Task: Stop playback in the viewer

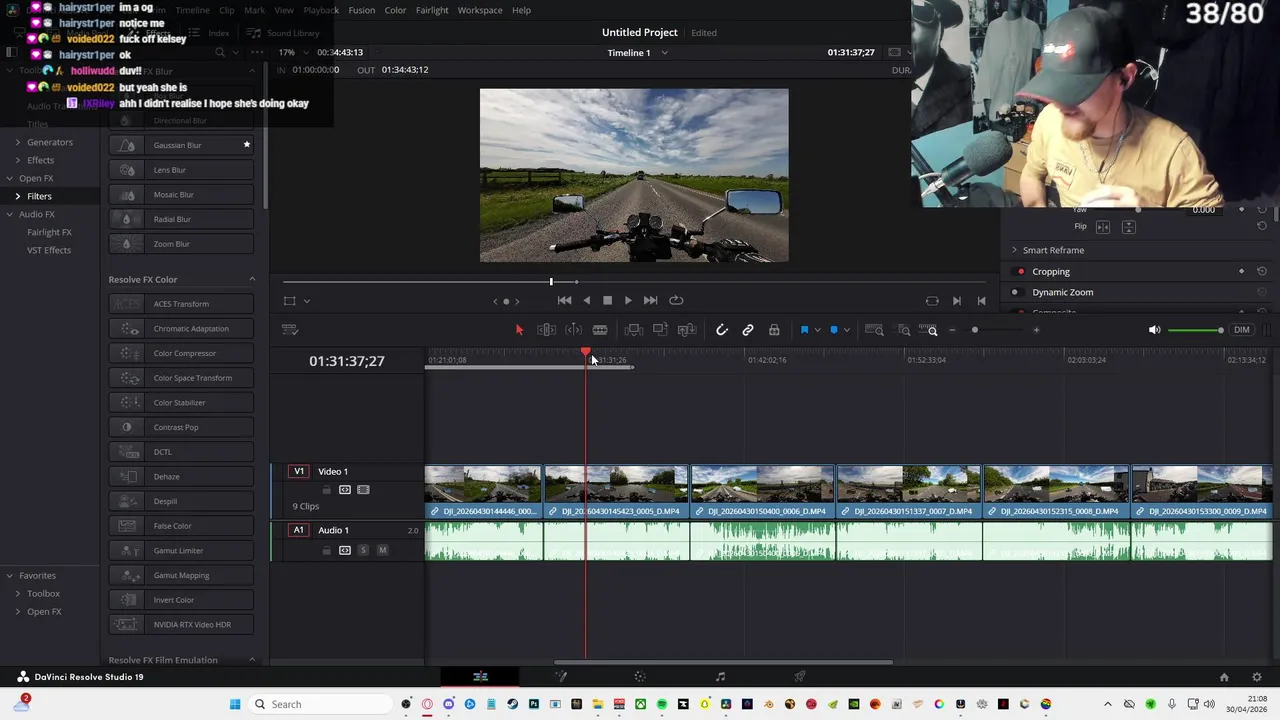Action: coord(607,300)
